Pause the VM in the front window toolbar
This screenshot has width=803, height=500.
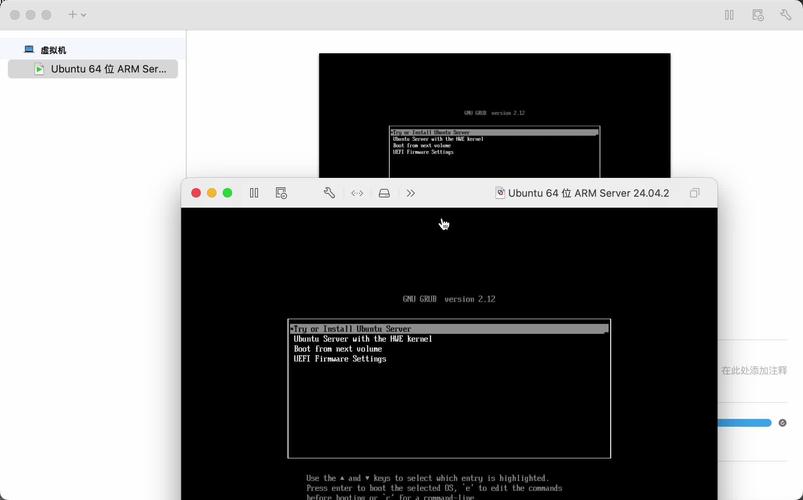[253, 193]
